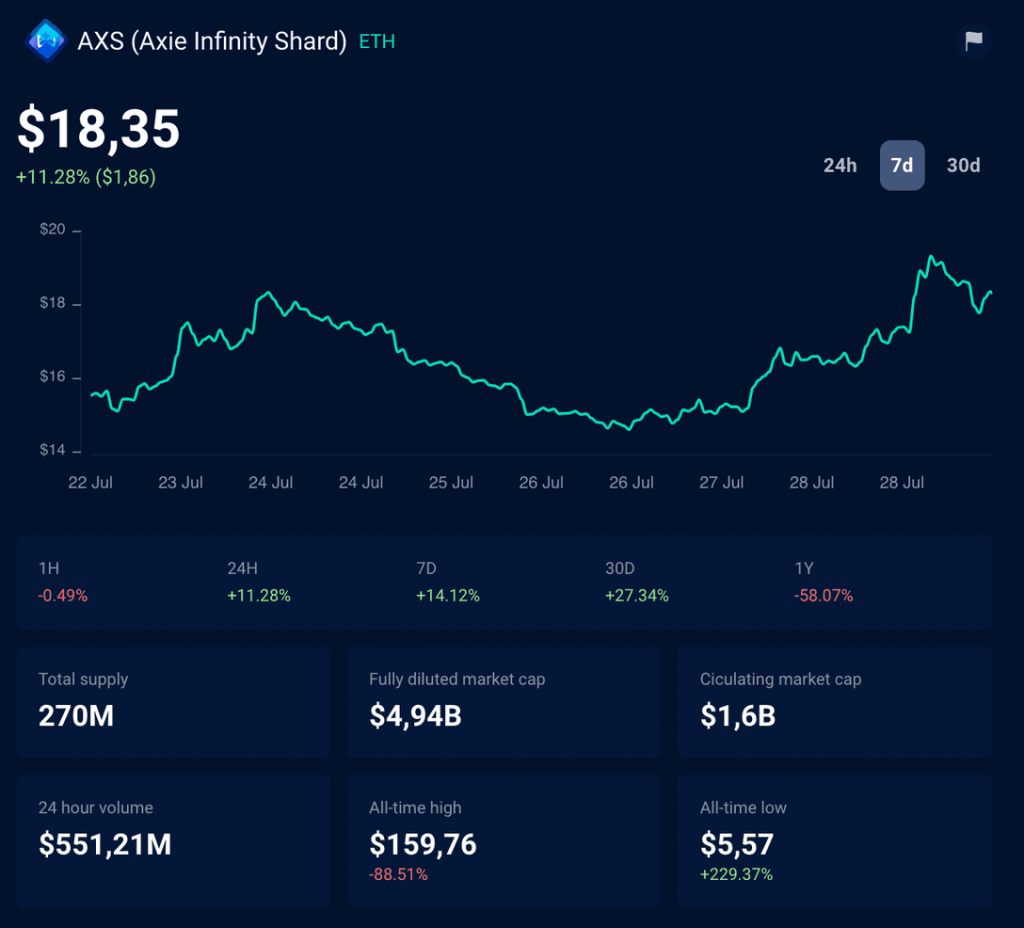Open the 24 hour volume card

173,841
